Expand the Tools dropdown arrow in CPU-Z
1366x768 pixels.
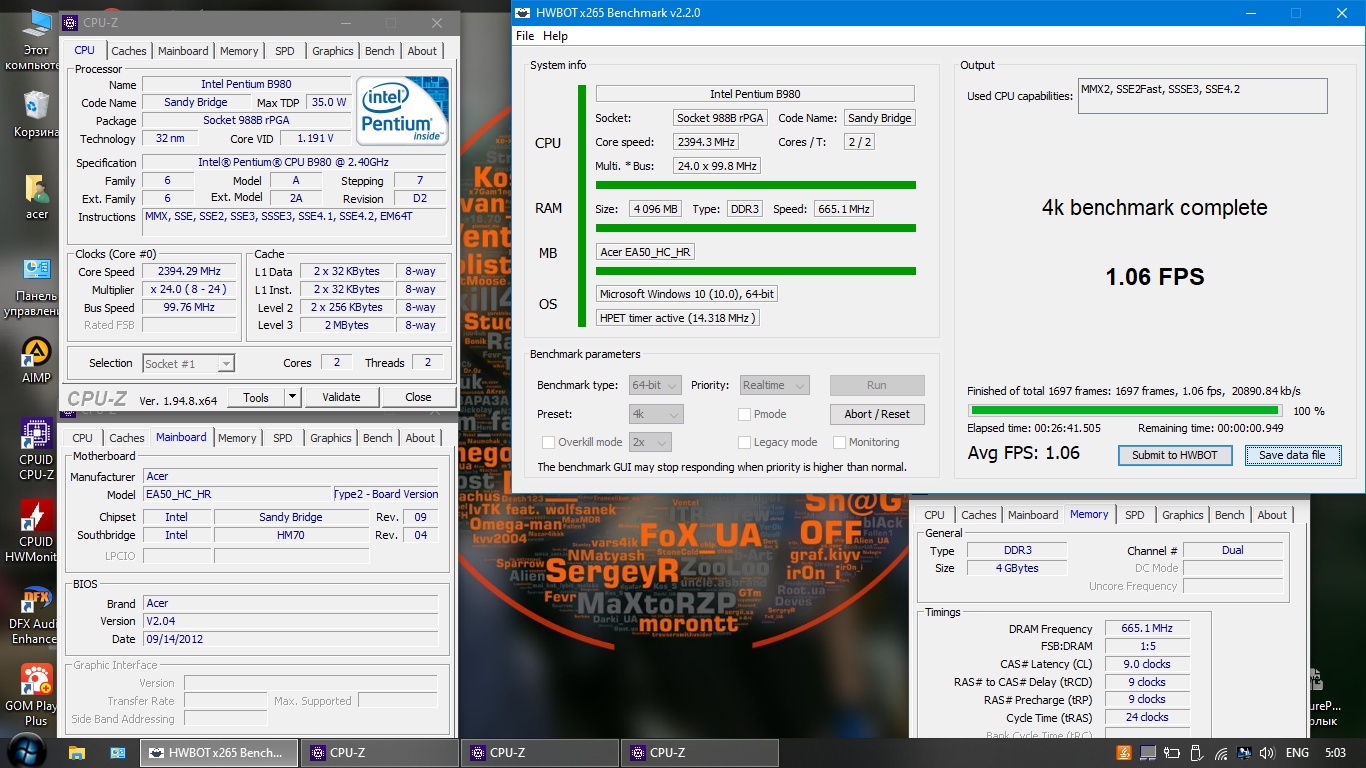(292, 397)
